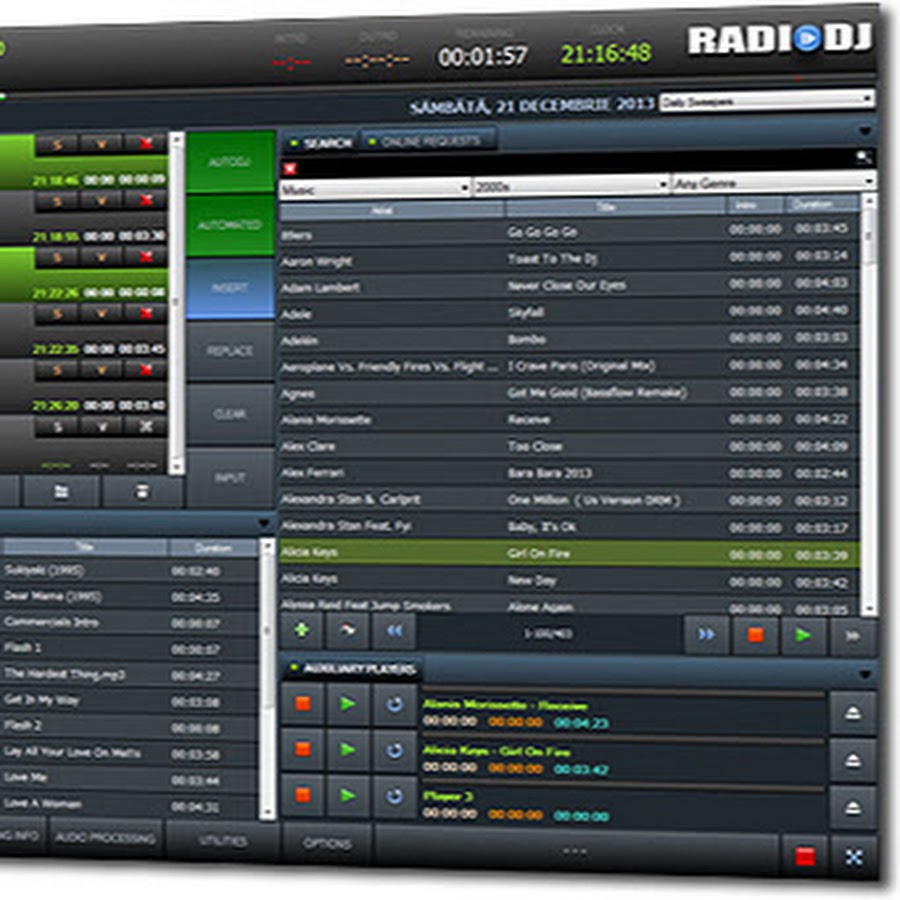This screenshot has height=900, width=900.
Task: Eject the Player 3 auxiliary deck
Action: click(853, 808)
